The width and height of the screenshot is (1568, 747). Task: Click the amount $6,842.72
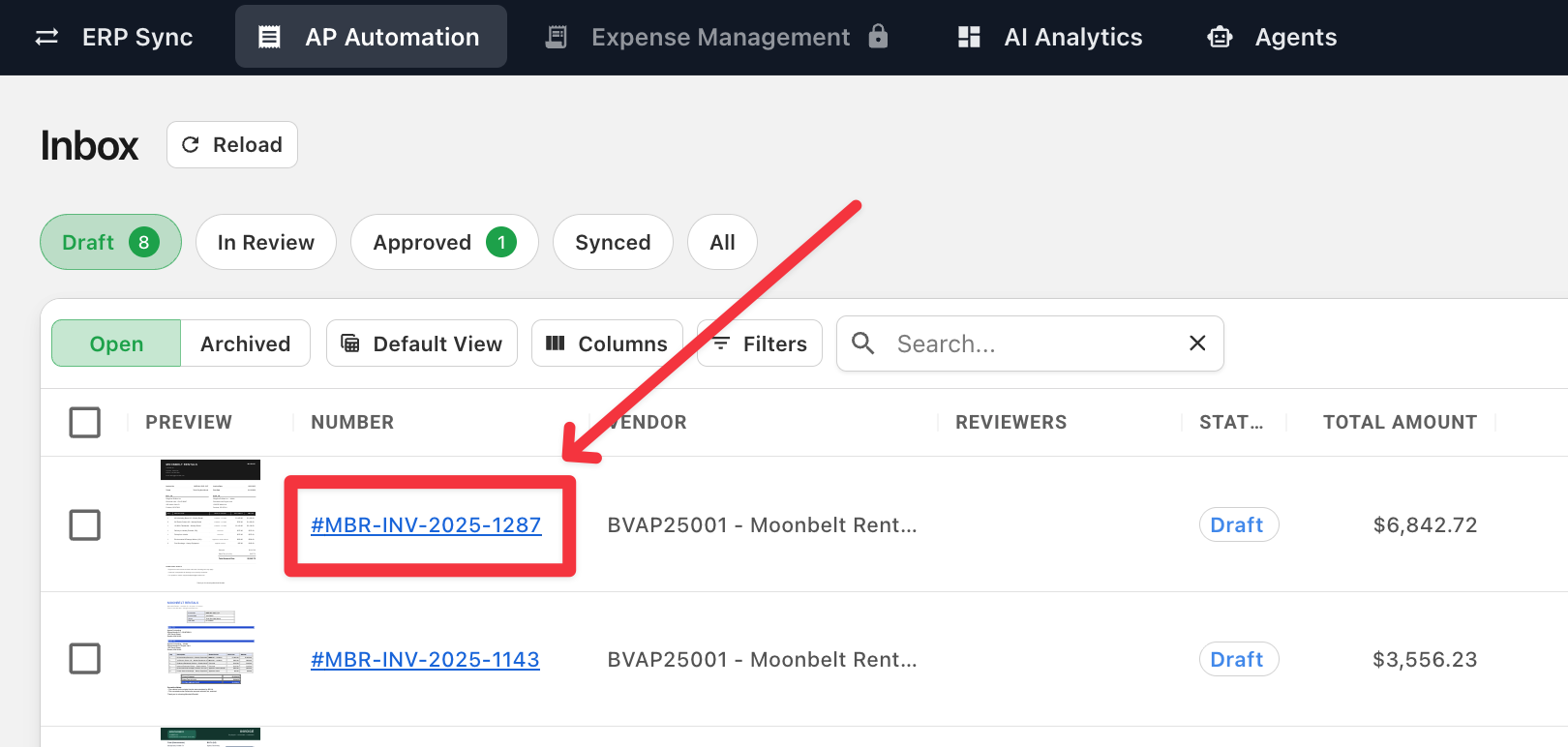(x=1425, y=524)
